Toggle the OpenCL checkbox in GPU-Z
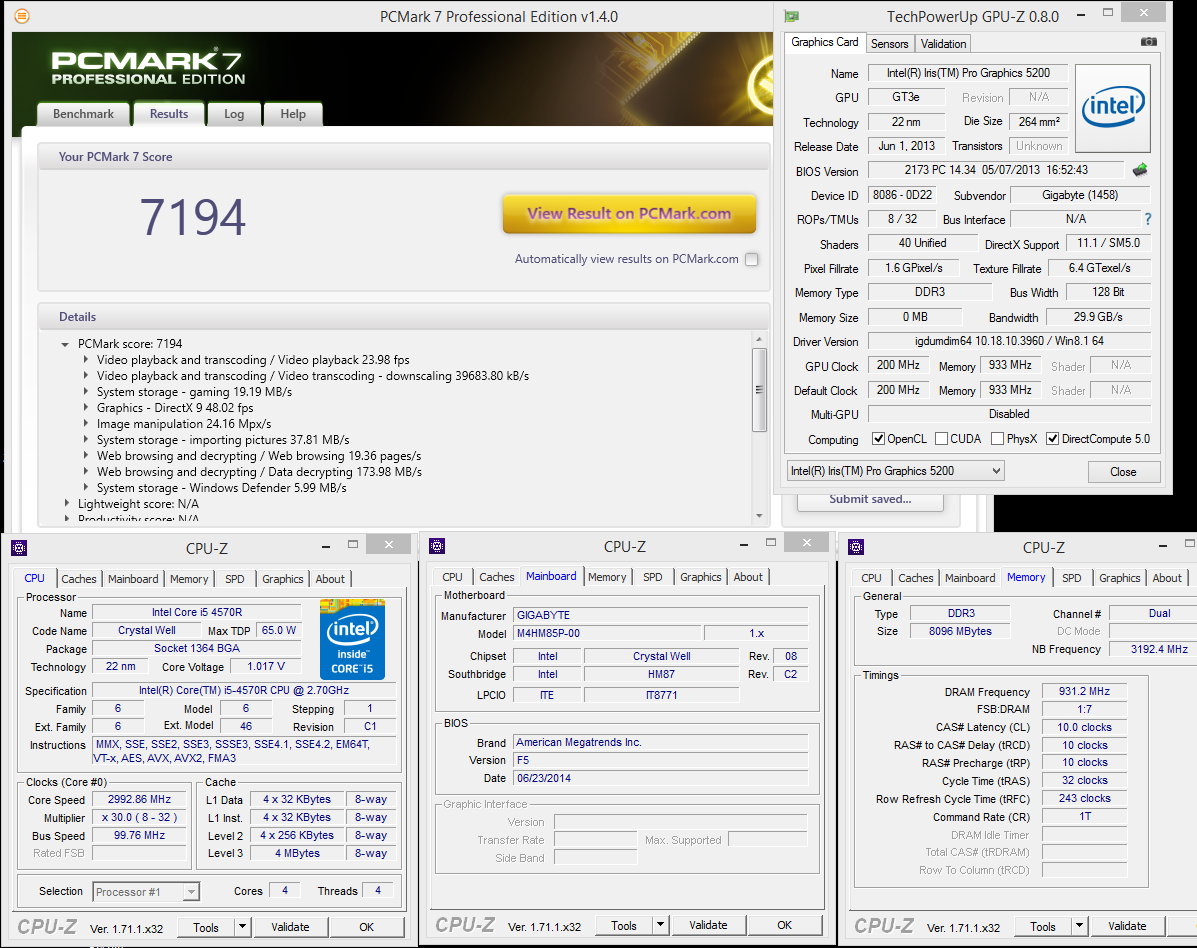 (x=879, y=438)
